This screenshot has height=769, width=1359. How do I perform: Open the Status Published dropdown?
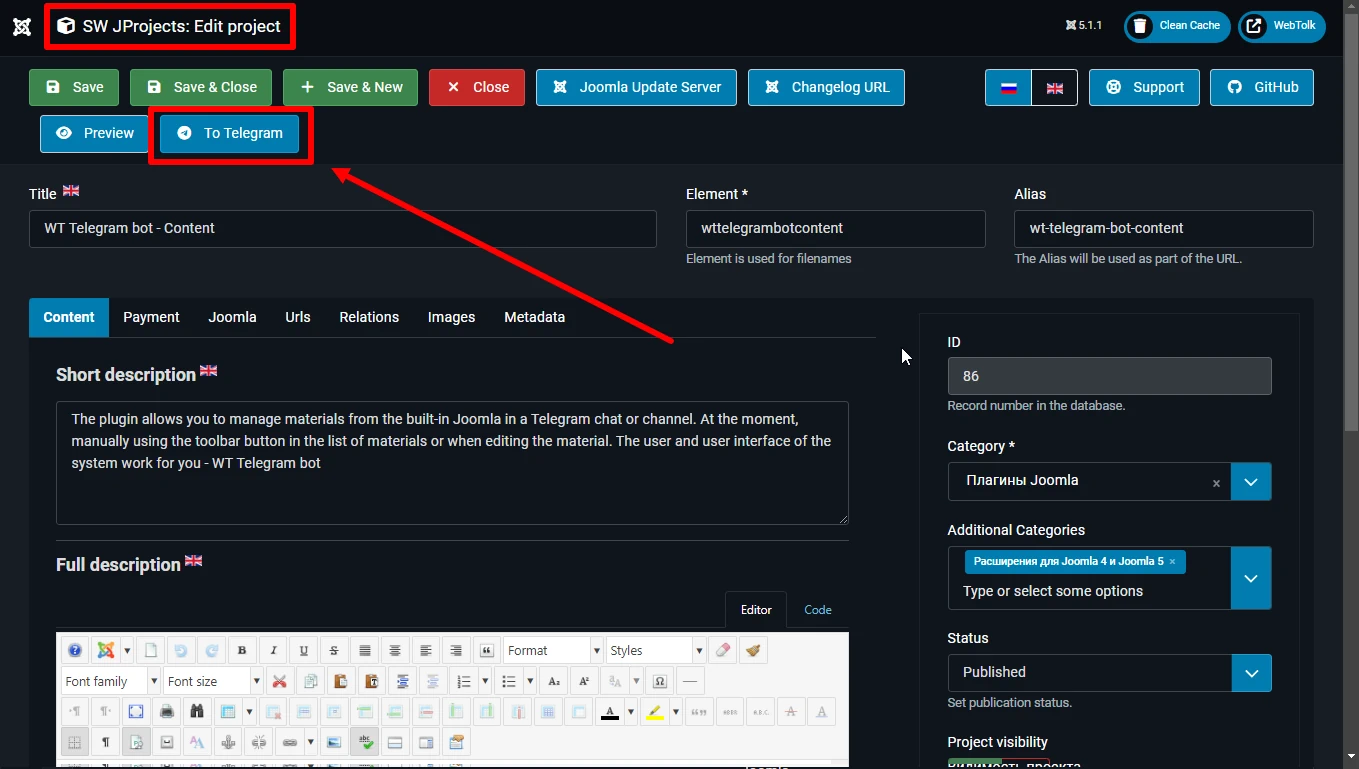coord(1109,672)
